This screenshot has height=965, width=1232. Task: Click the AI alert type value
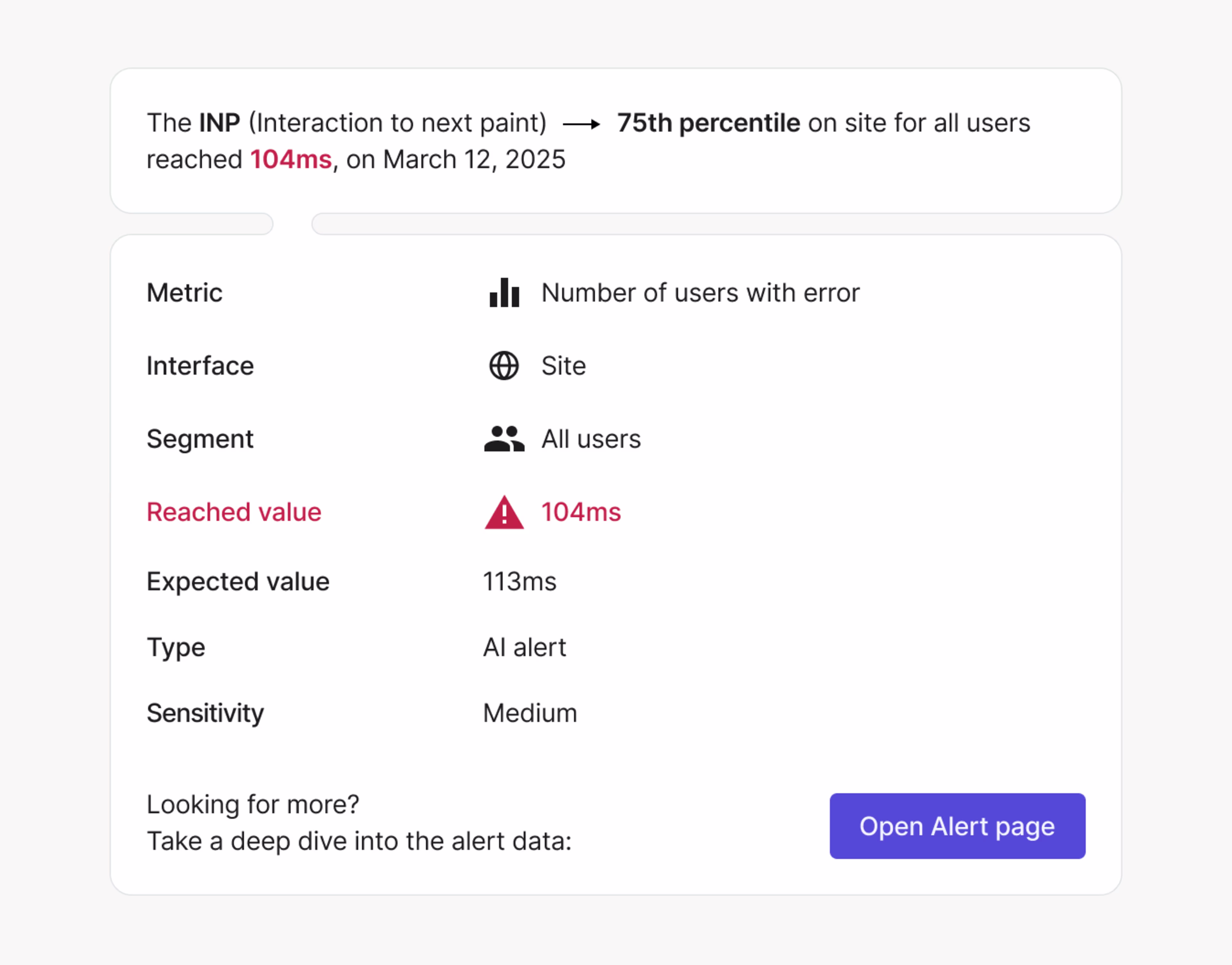point(524,647)
